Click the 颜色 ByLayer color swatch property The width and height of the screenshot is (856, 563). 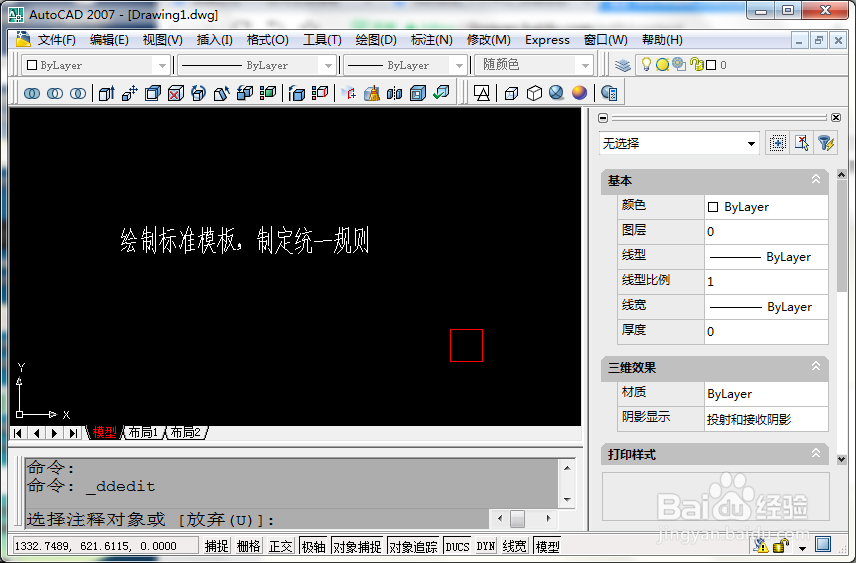713,207
